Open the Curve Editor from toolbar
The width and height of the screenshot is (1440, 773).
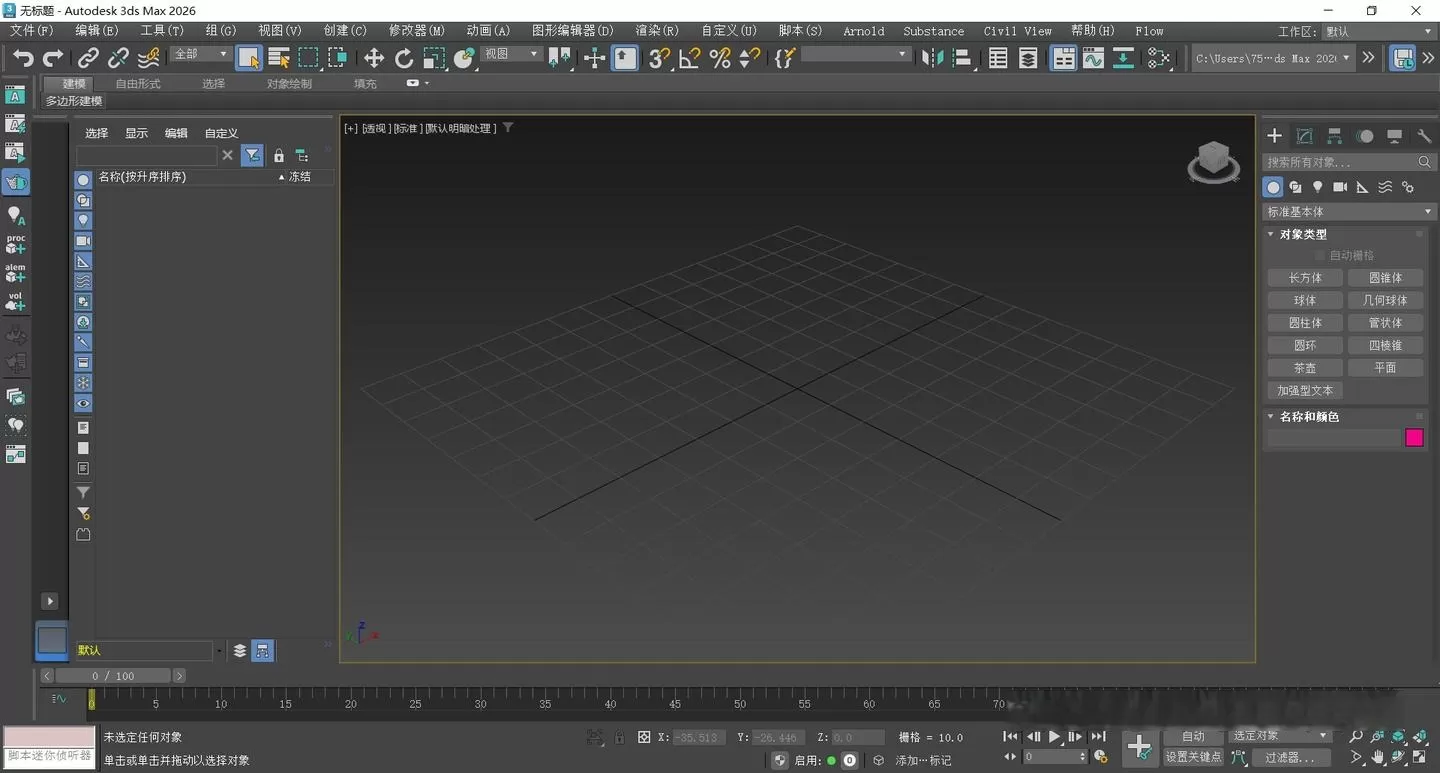(1093, 58)
